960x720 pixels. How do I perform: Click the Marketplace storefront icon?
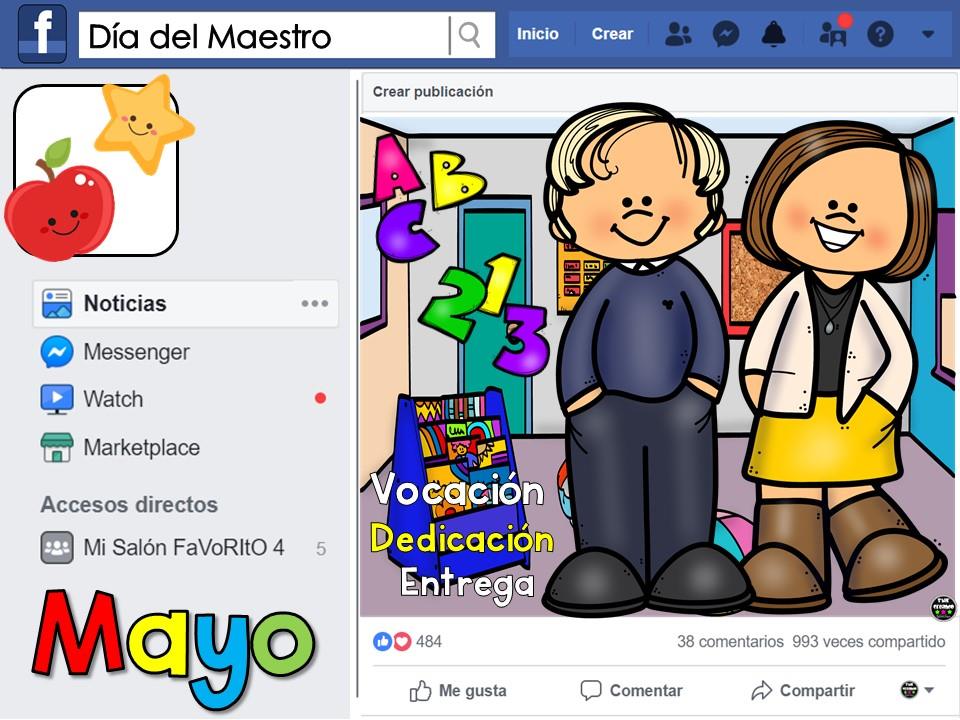tap(57, 448)
